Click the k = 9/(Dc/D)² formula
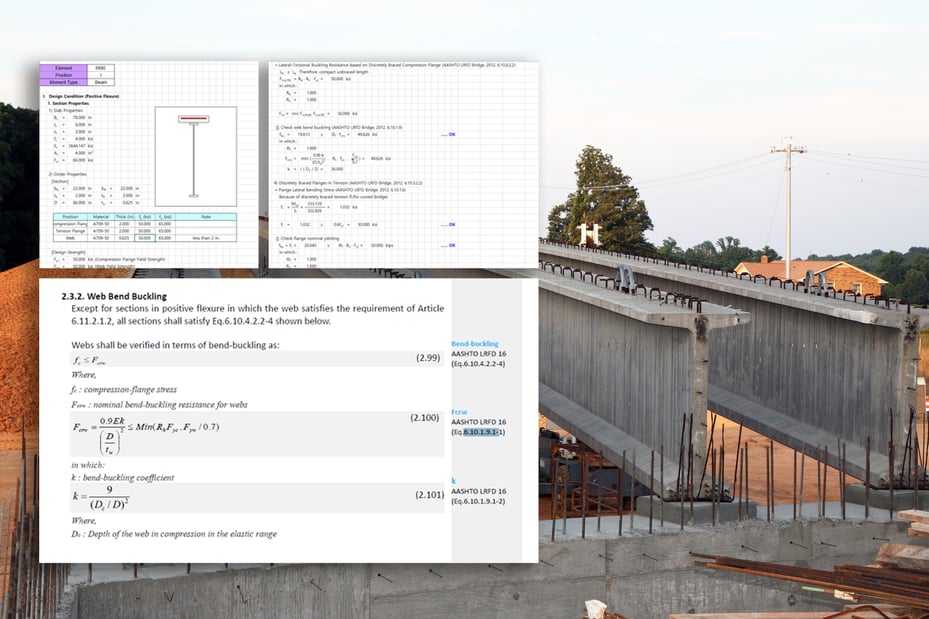Screen dimensions: 929x619 101,498
